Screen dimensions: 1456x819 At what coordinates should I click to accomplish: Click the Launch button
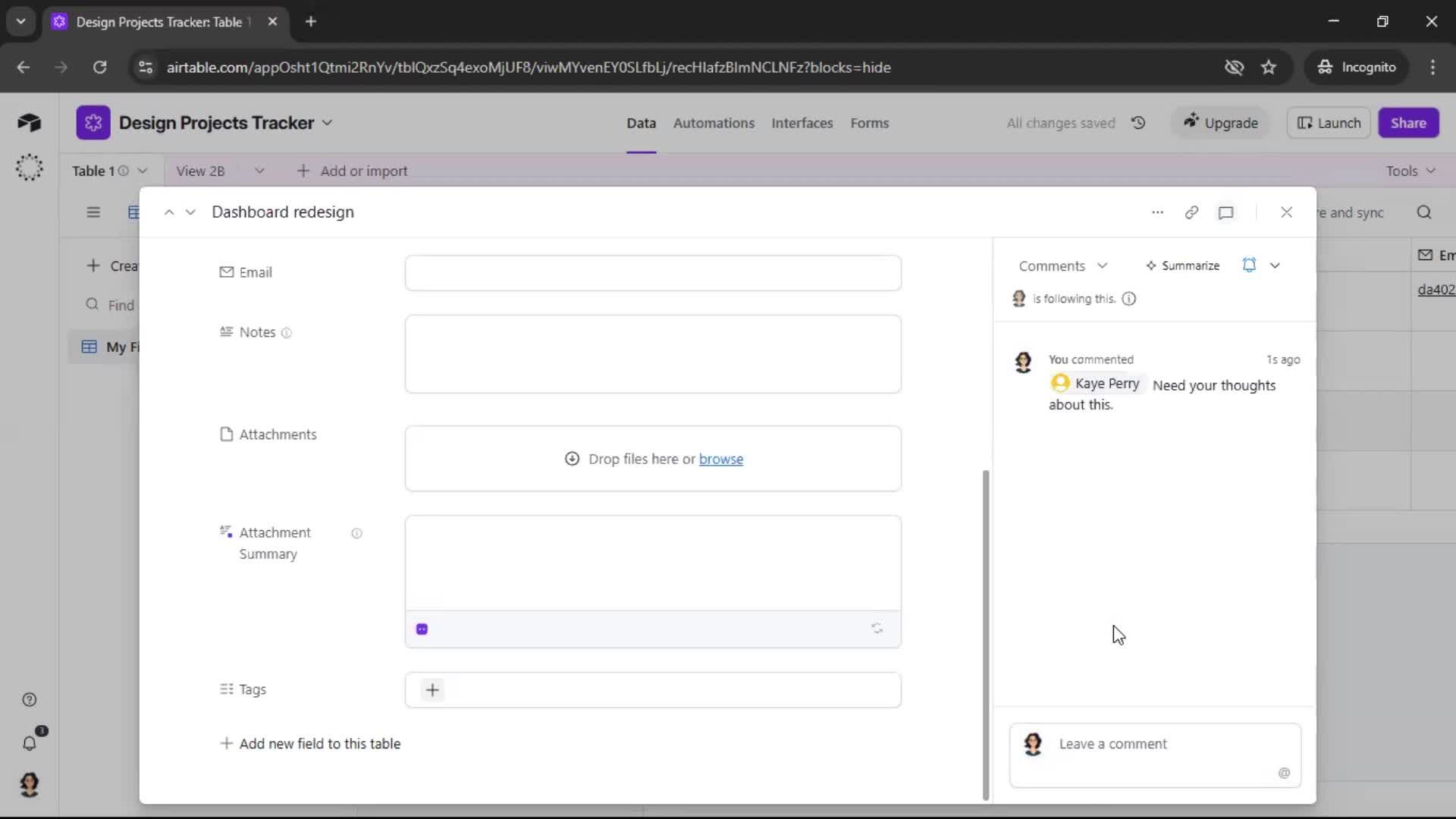[1329, 123]
